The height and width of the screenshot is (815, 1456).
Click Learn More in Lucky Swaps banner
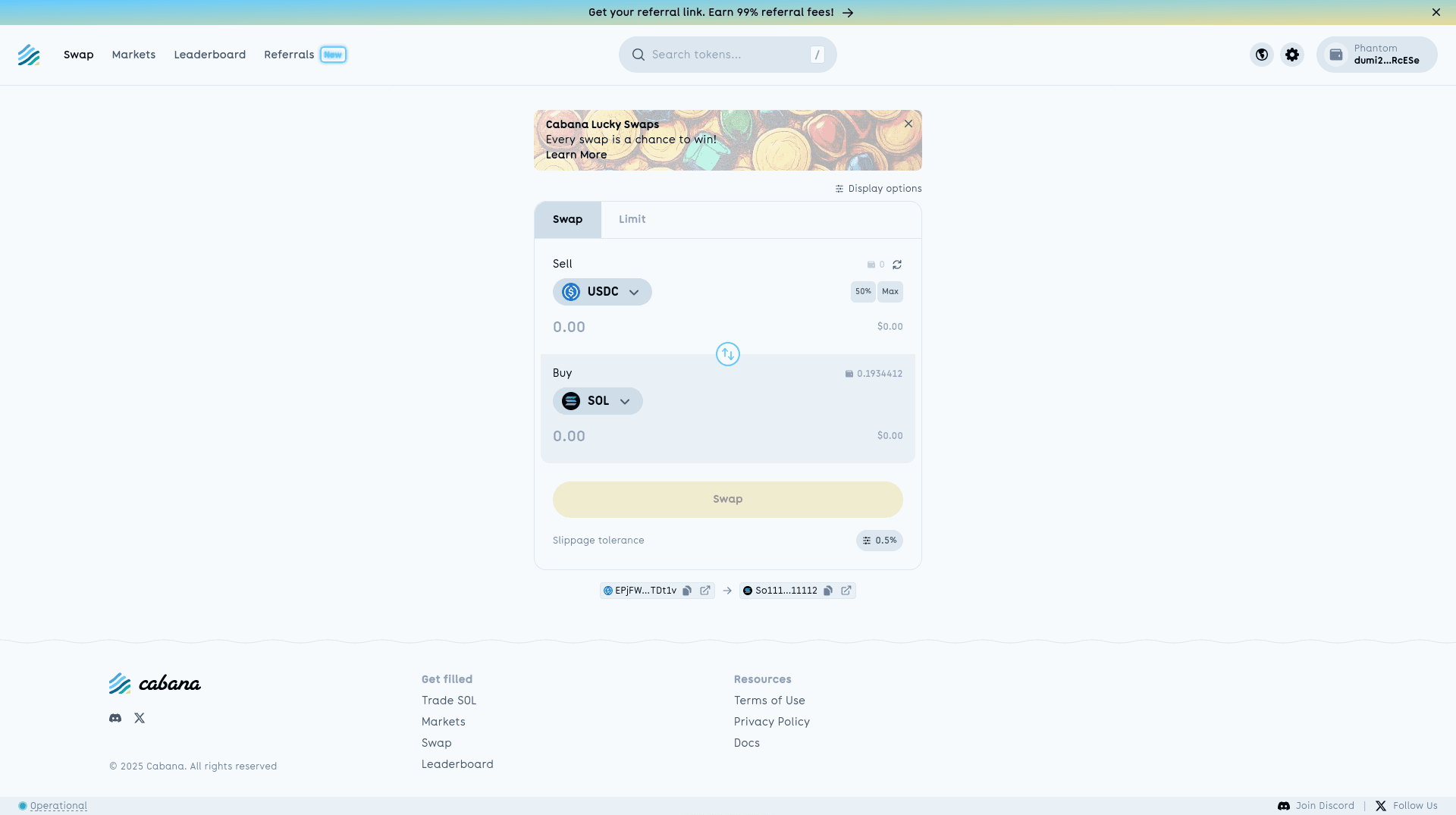[576, 155]
